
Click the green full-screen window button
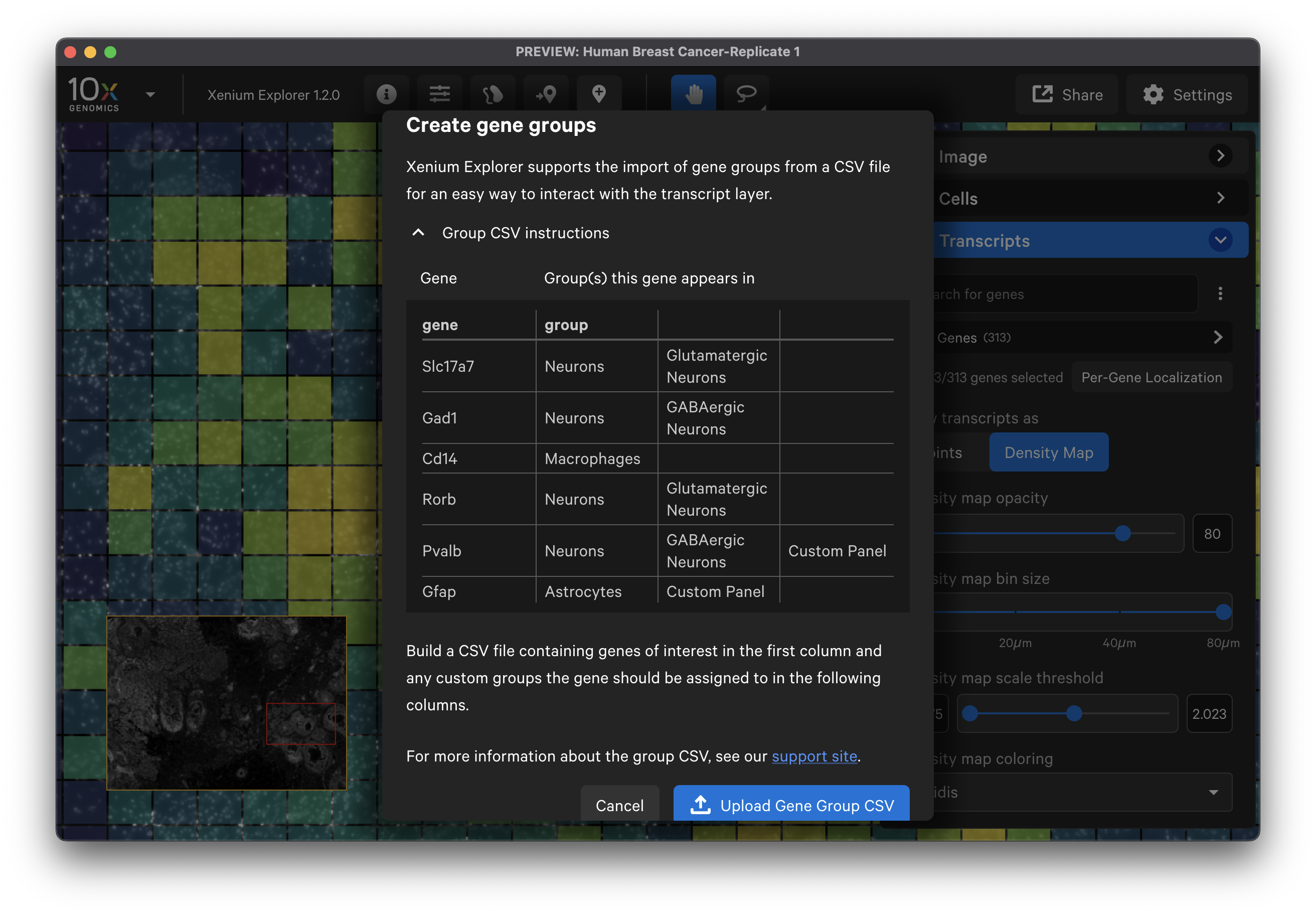pyautogui.click(x=110, y=52)
